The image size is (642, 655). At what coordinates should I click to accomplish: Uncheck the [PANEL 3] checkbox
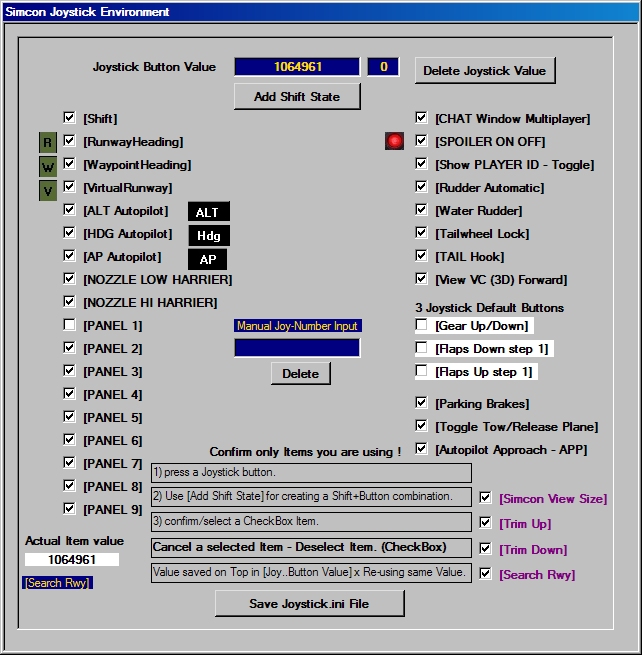click(x=69, y=371)
